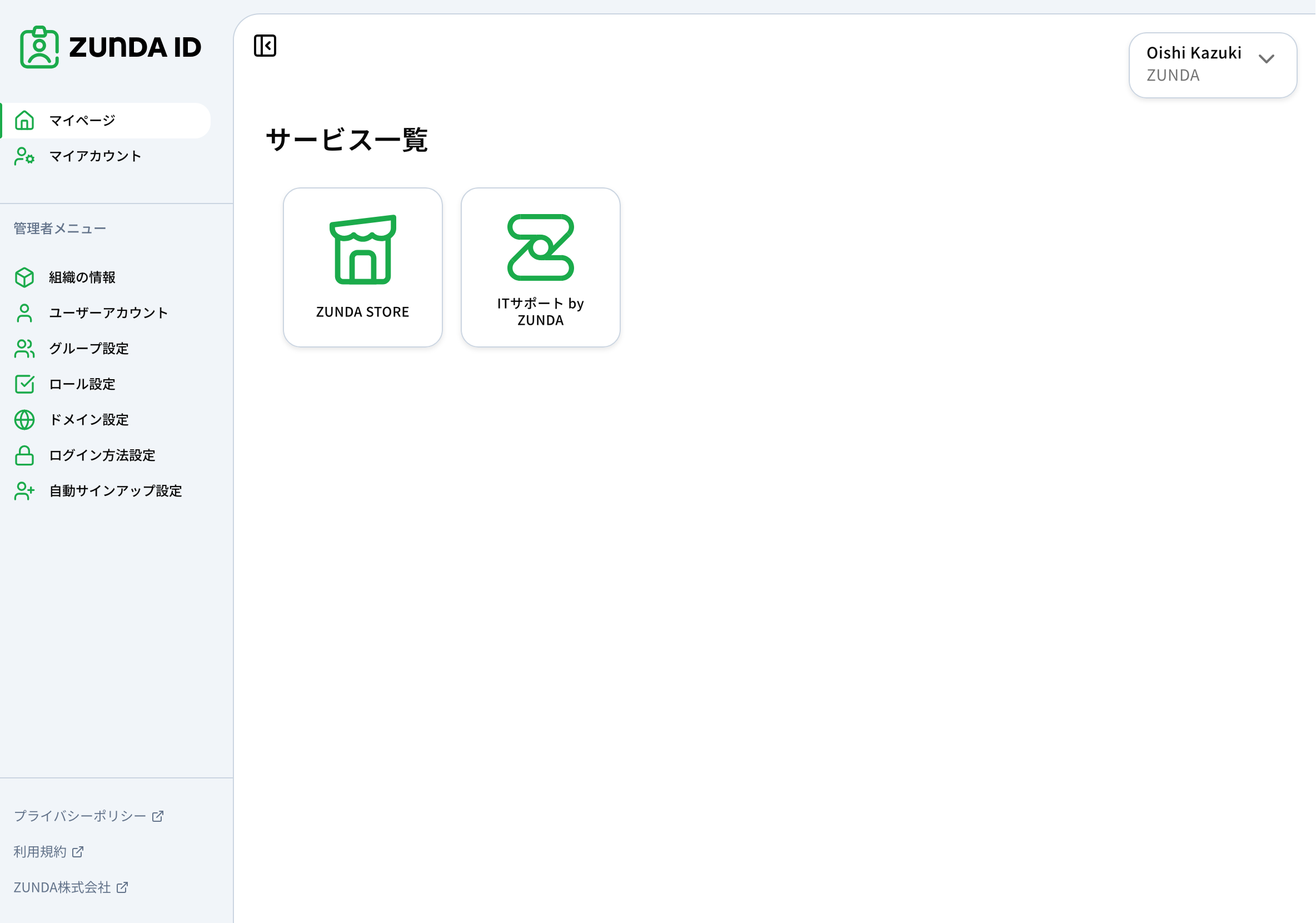The width and height of the screenshot is (1316, 923).
Task: Click the checkbox icon for ロール設定
Action: tap(24, 384)
